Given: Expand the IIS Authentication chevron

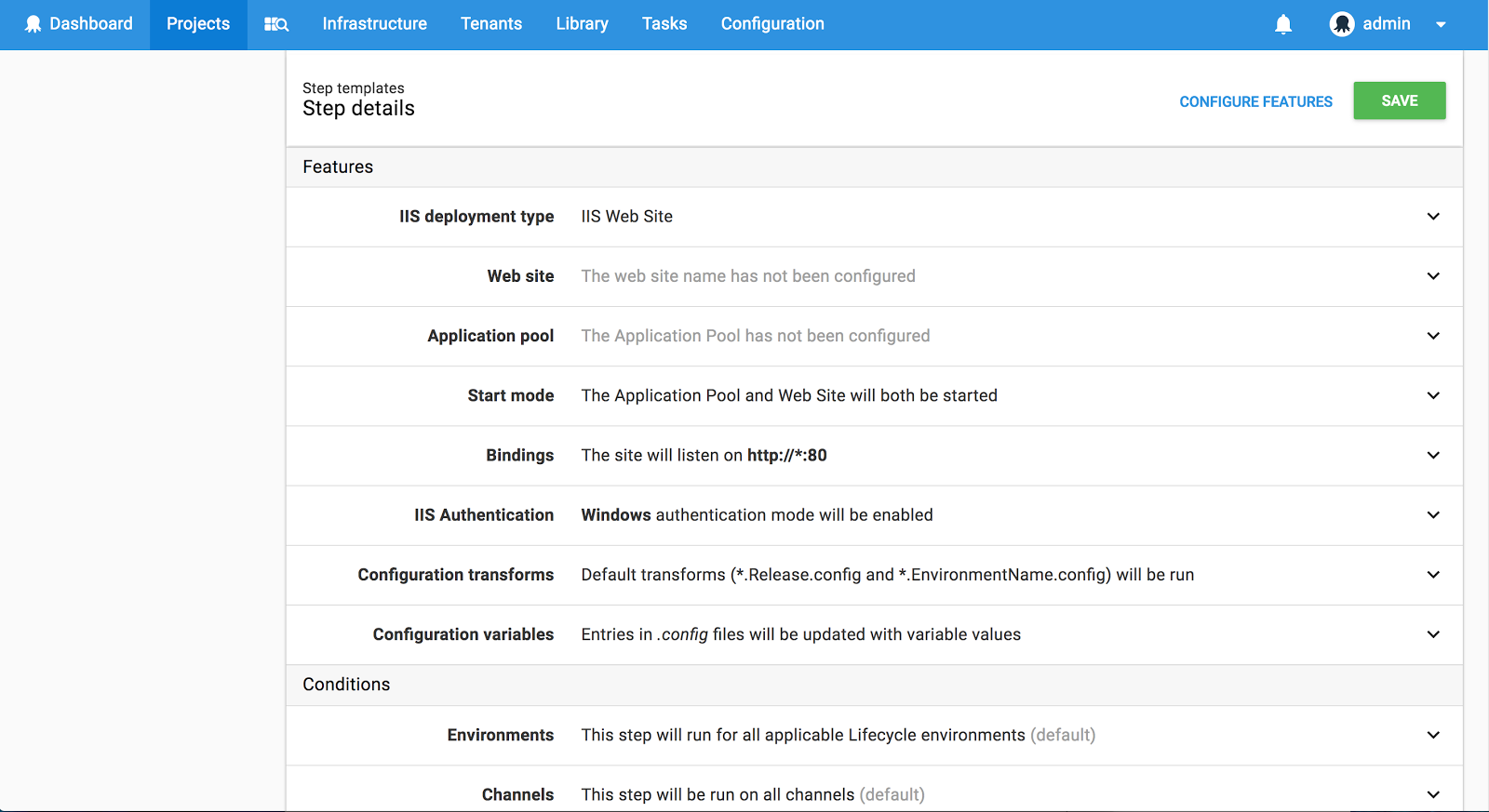Looking at the screenshot, I should coord(1433,514).
